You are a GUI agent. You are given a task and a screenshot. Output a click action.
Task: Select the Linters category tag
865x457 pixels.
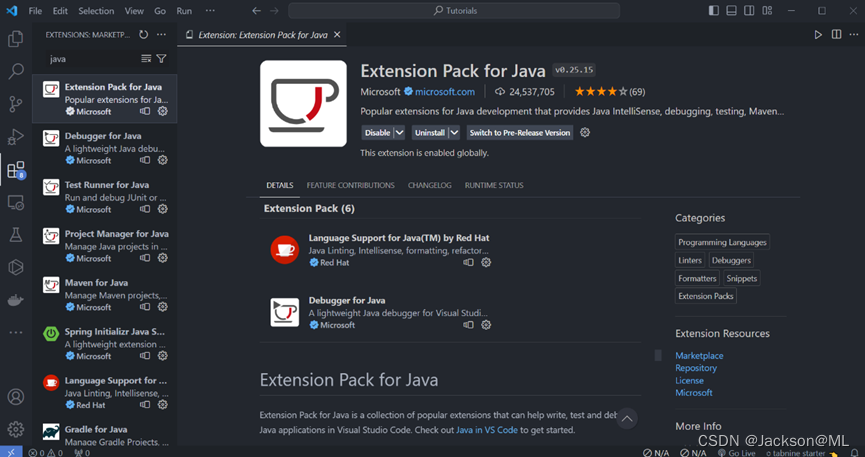(690, 261)
